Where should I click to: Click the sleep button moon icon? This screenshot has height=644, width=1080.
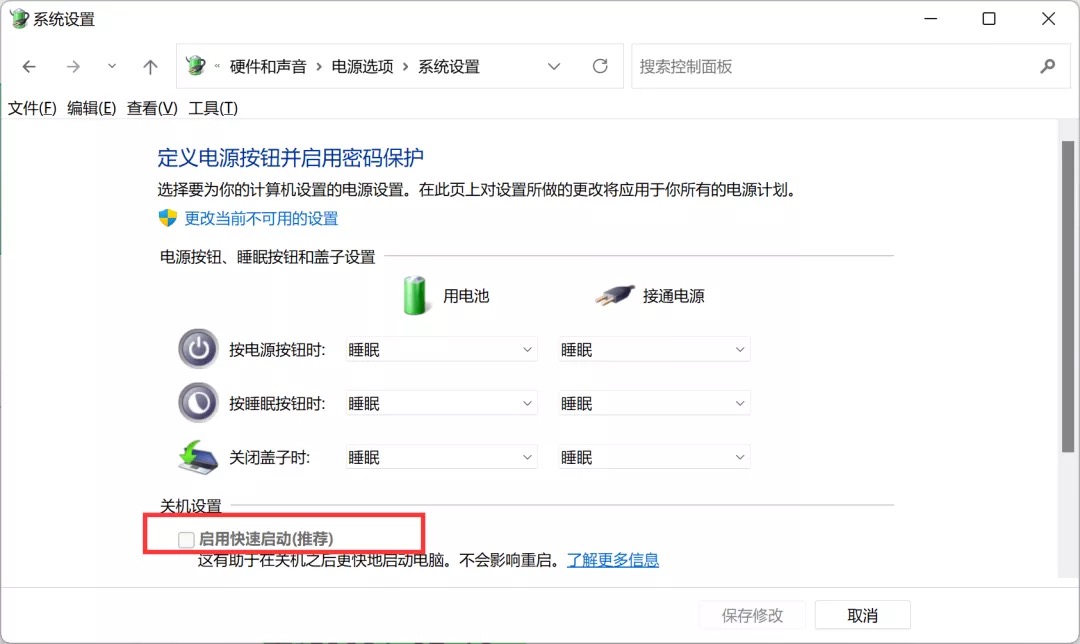[197, 403]
